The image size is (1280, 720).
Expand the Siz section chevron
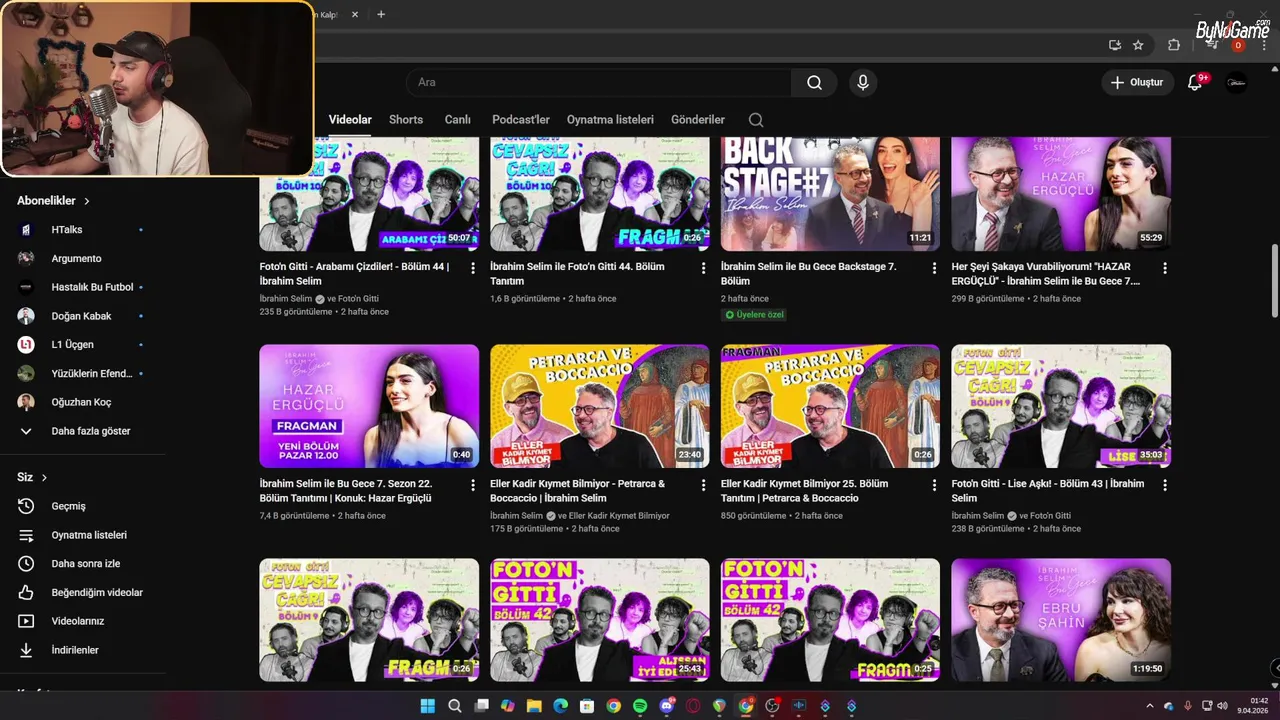pos(44,478)
